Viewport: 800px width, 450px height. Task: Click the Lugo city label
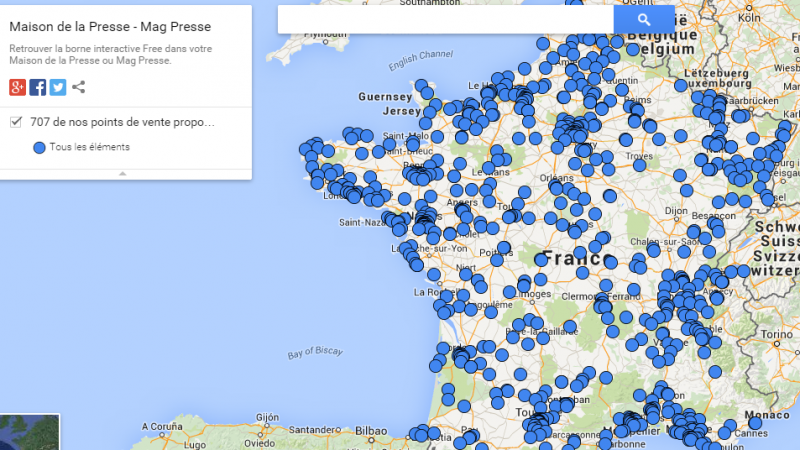(195, 445)
